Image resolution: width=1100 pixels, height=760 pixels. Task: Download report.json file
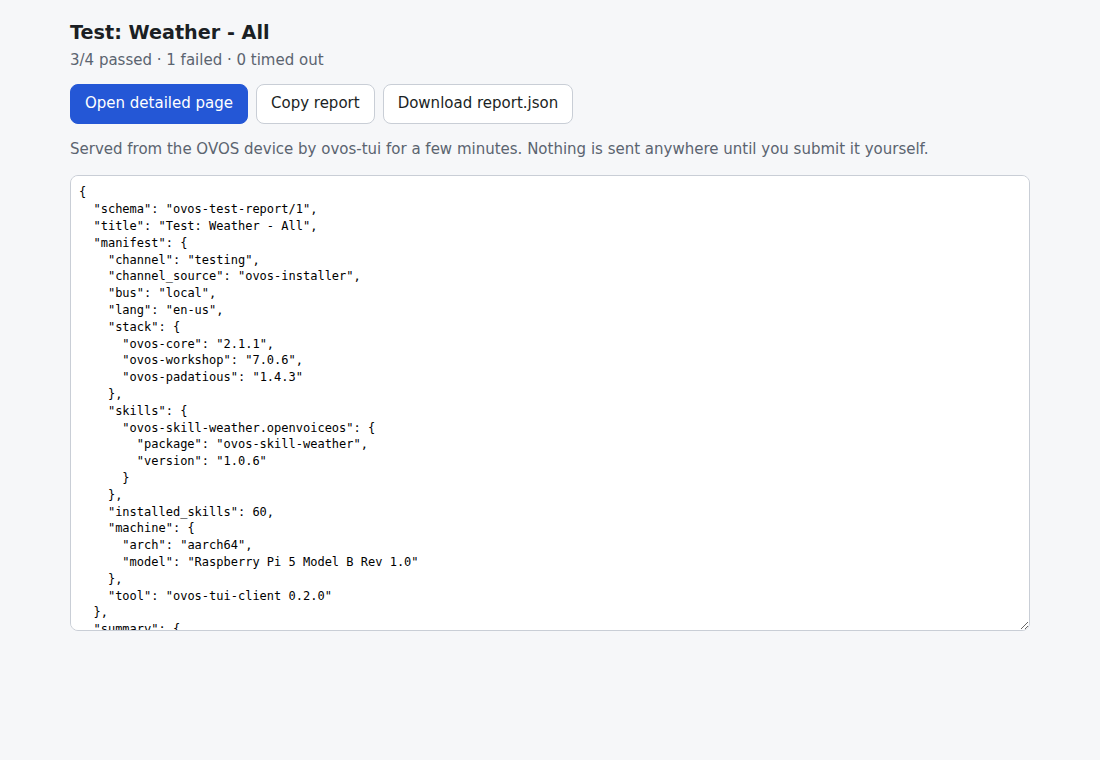click(478, 103)
